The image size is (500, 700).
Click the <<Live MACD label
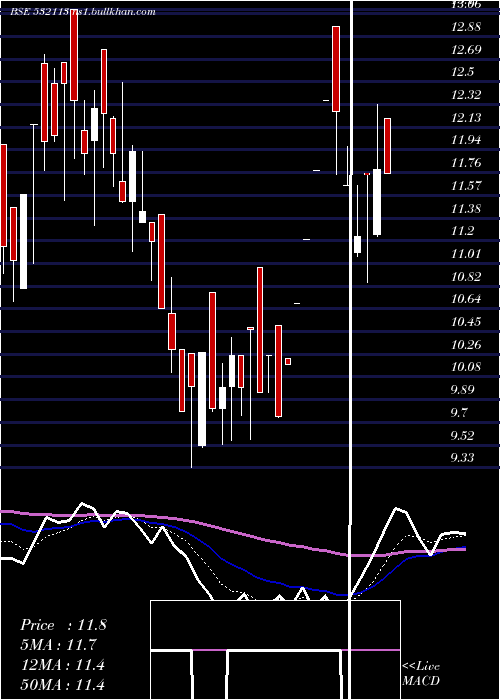click(421, 673)
